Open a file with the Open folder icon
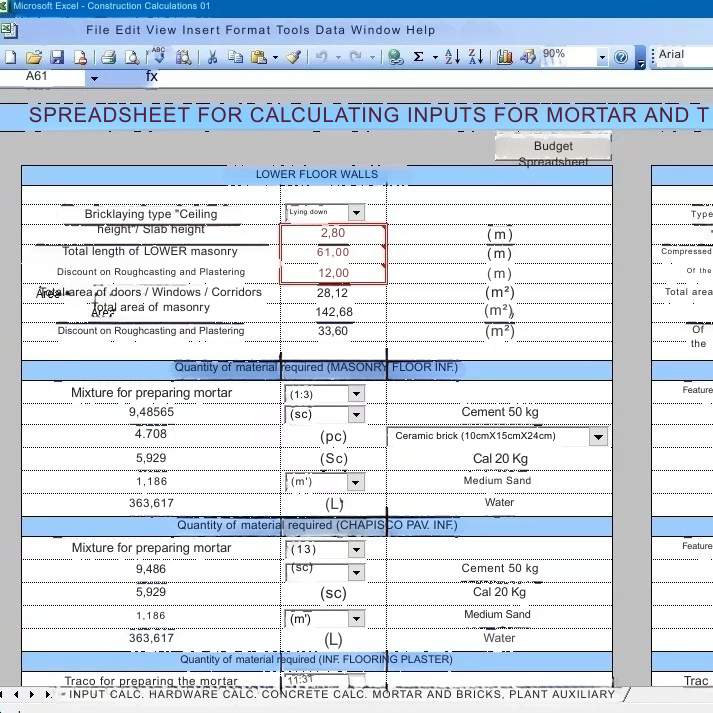Screen dimensions: 713x713 point(33,57)
